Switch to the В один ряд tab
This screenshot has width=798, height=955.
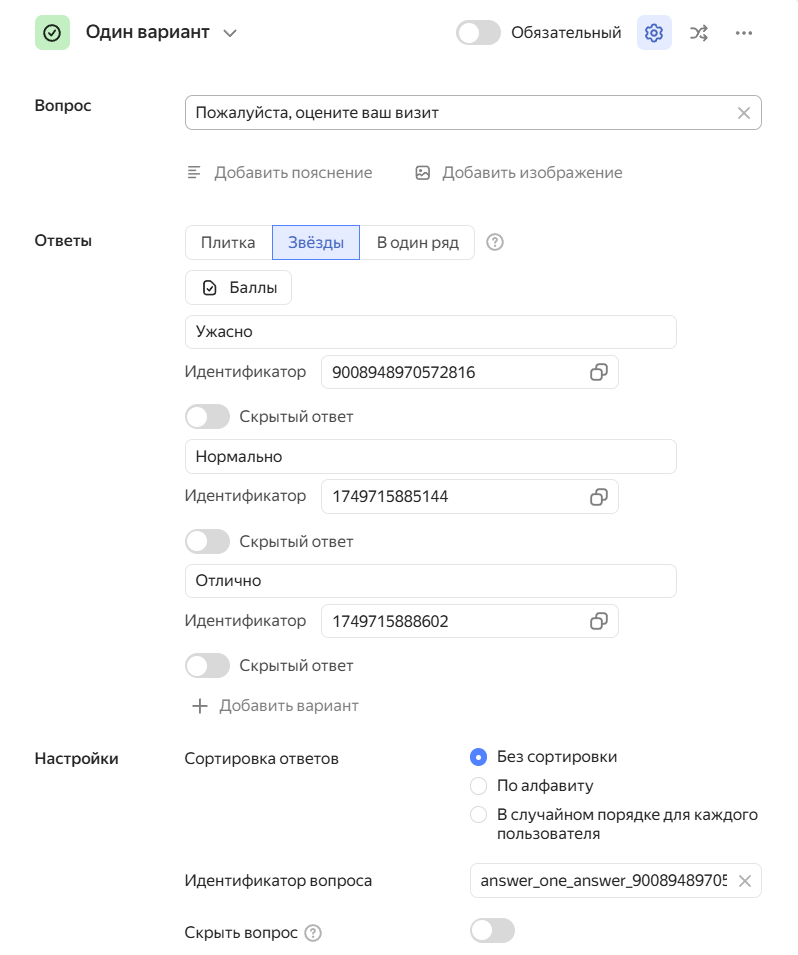coord(417,242)
